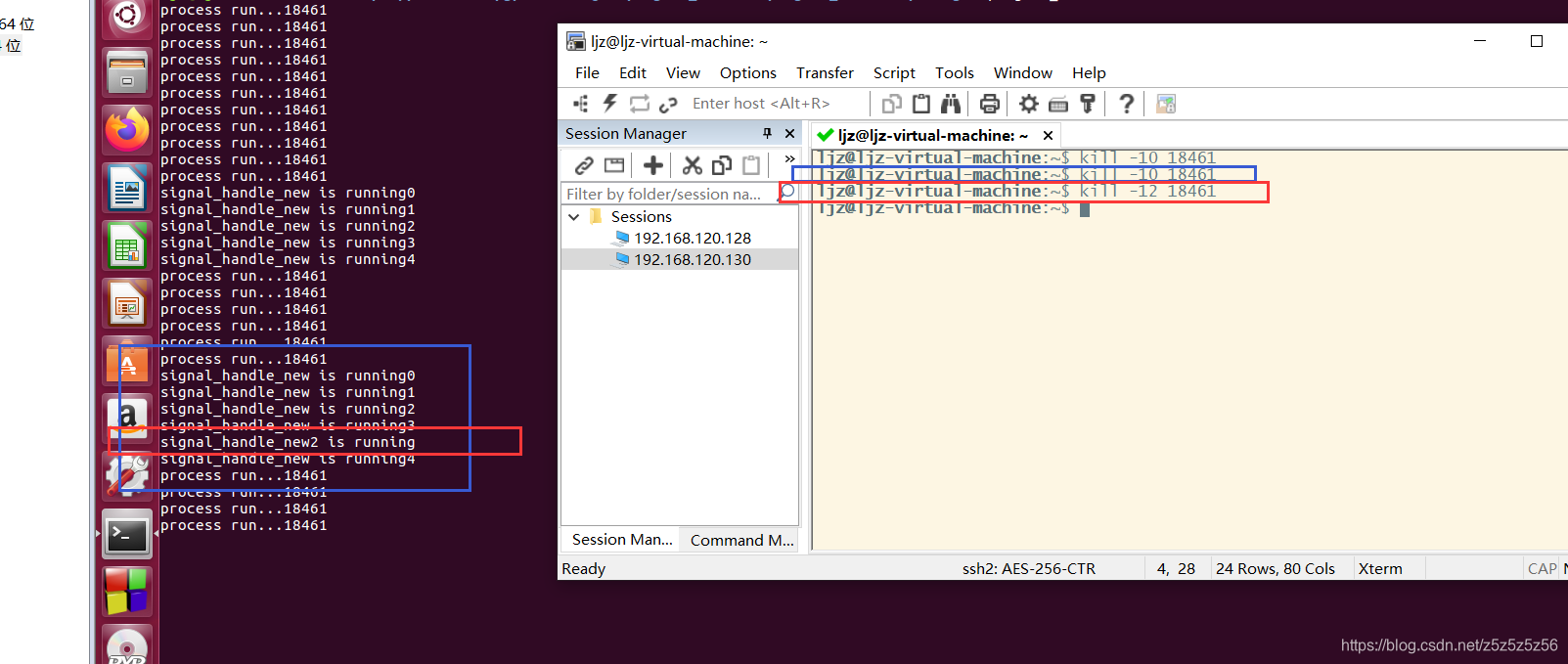Screen dimensions: 1568x664
Task: Select the Sessions folder
Action: 642,217
